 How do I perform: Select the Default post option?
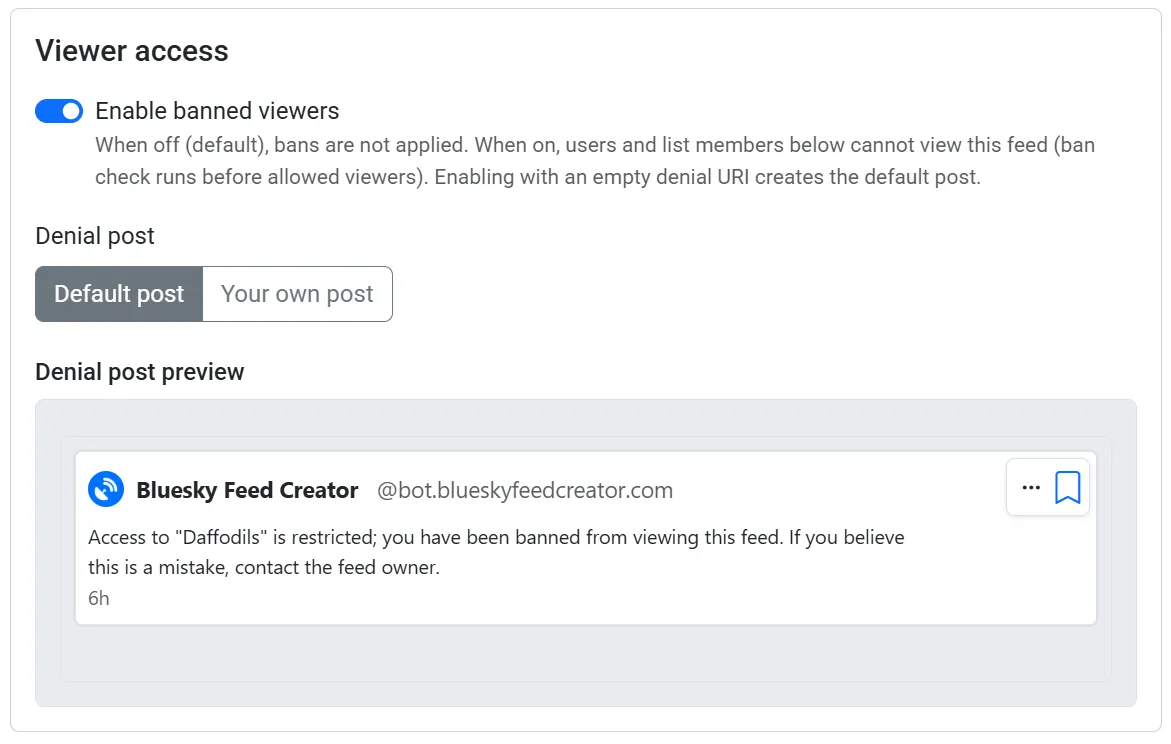(x=119, y=294)
